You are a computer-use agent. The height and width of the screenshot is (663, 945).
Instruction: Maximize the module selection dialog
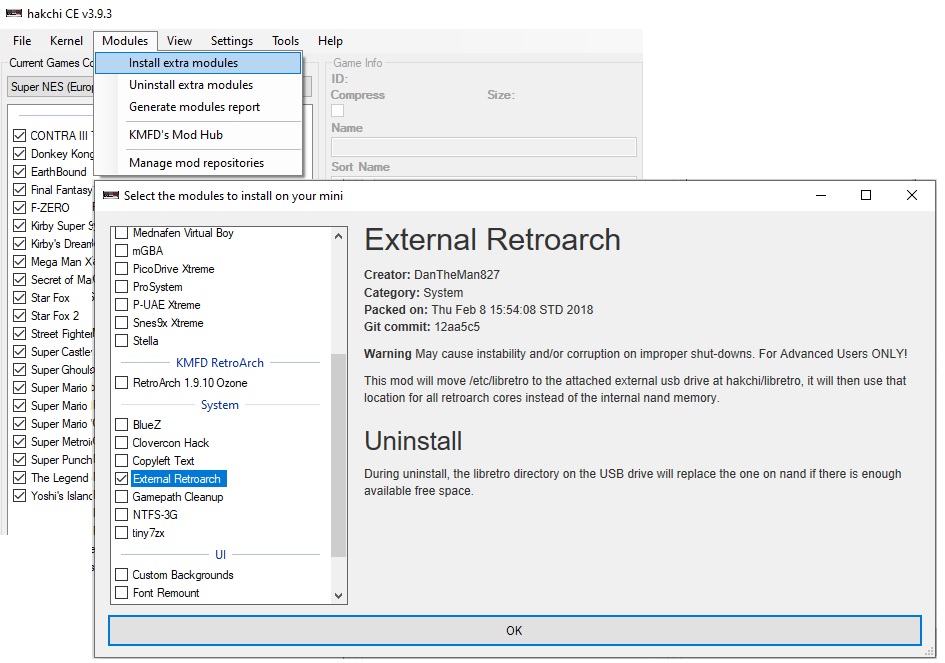coord(866,195)
